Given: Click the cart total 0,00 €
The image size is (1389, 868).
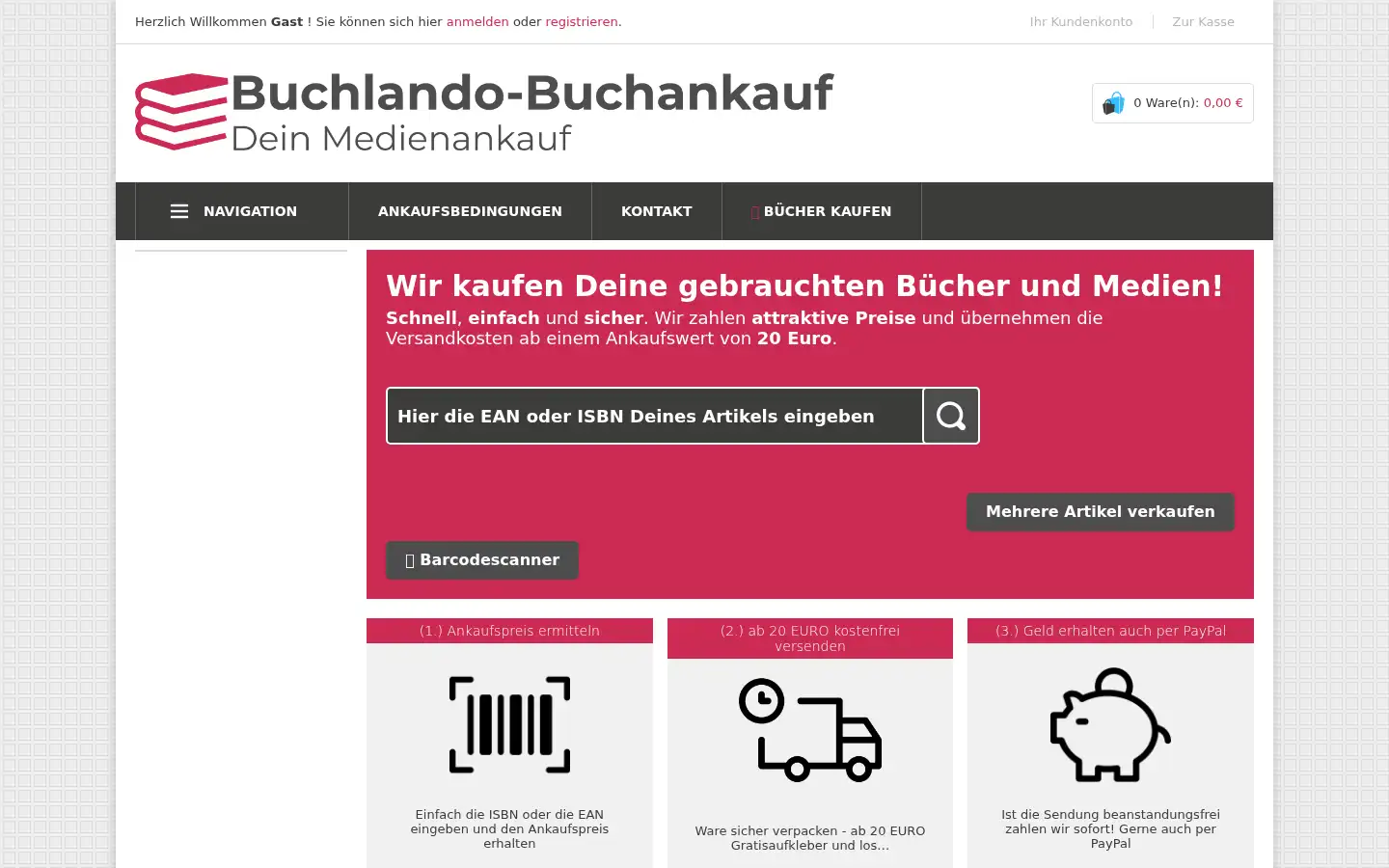Looking at the screenshot, I should point(1223,102).
